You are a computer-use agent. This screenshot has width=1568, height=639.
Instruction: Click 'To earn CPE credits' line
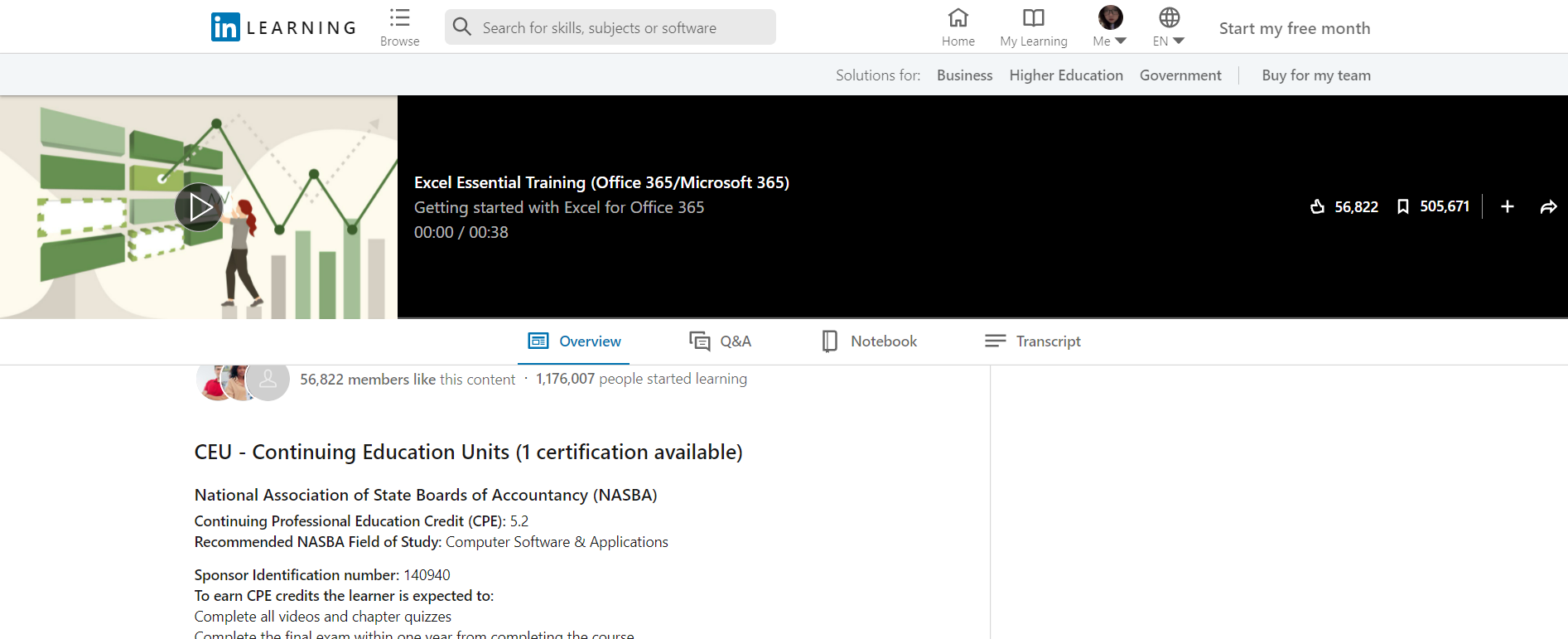click(344, 596)
